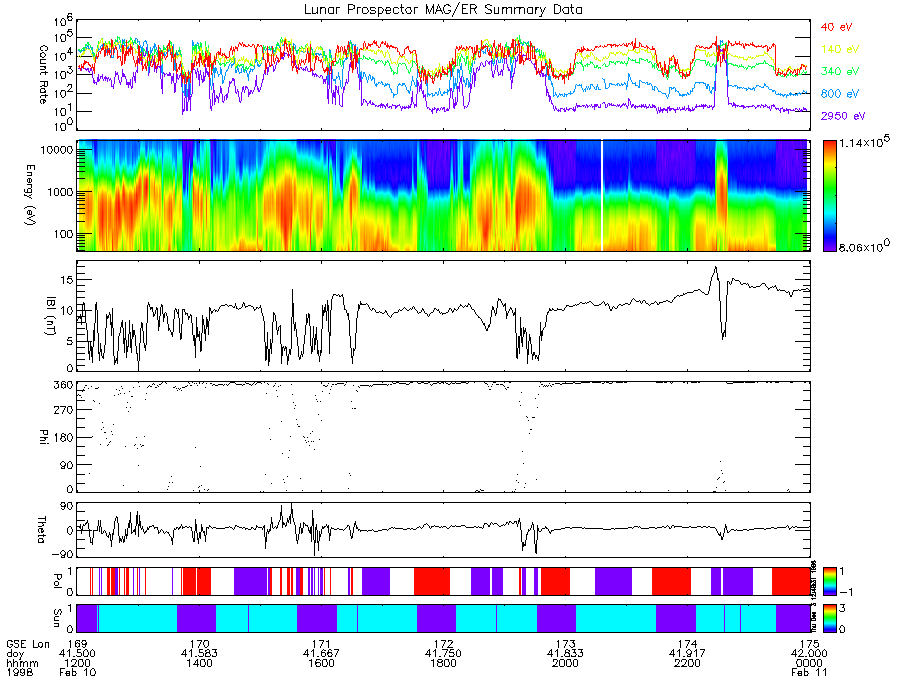Select the green "340 eV" legend label
900x700 pixels.
840,71
